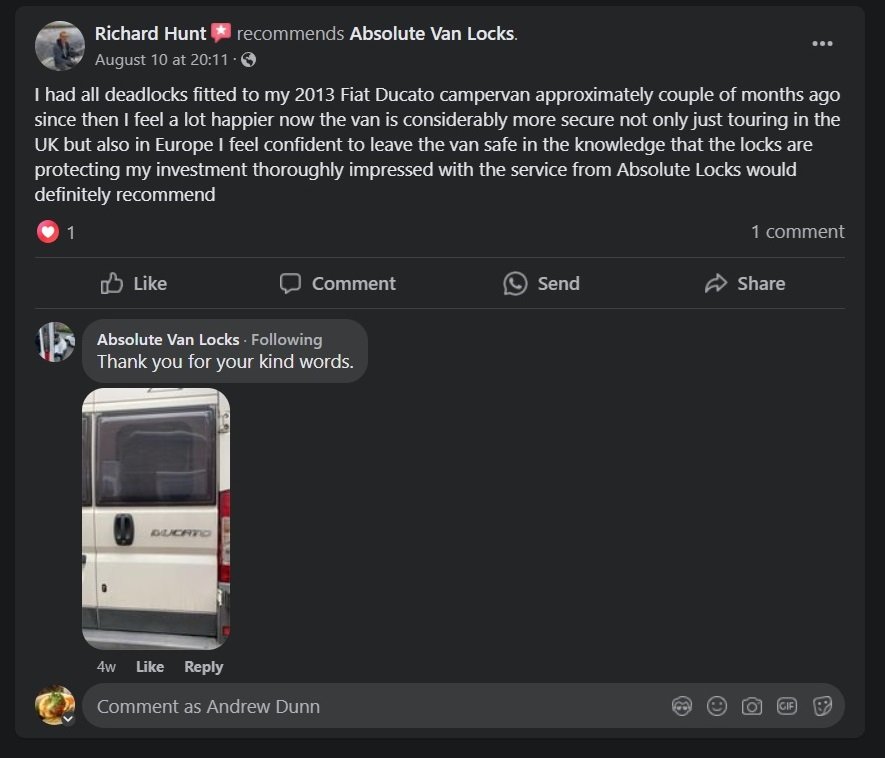Reply to the Absolute Van Locks comment
The width and height of the screenshot is (885, 758).
pos(204,667)
